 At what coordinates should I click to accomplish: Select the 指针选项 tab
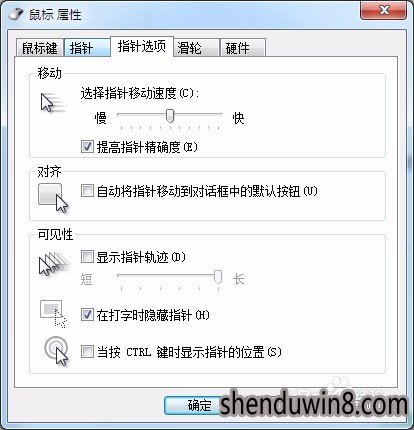click(142, 46)
